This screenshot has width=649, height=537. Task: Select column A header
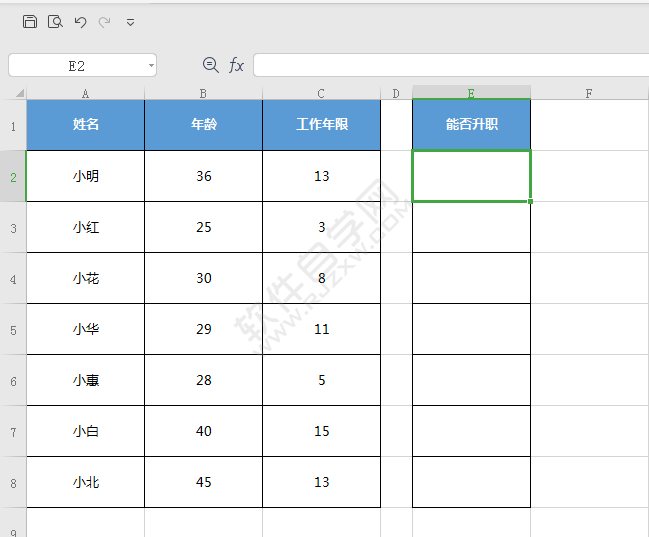tap(85, 93)
